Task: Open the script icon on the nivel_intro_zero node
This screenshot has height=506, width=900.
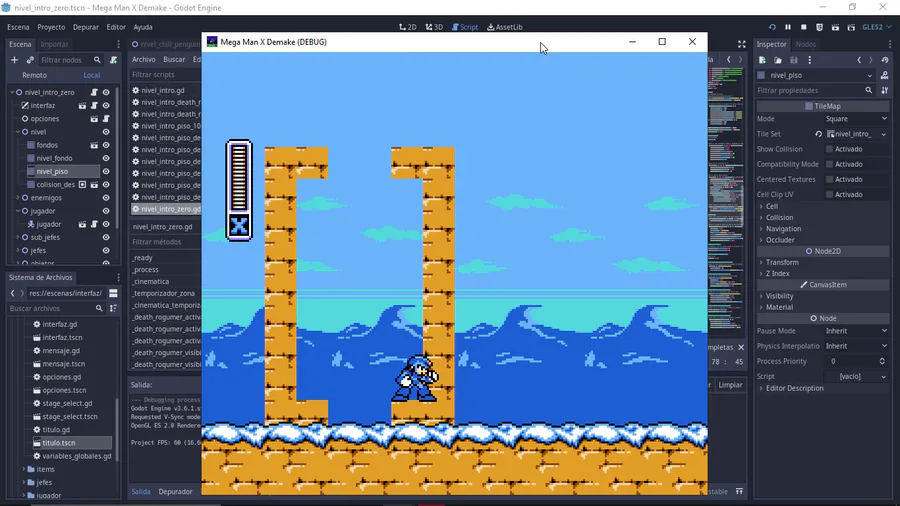Action: point(94,92)
